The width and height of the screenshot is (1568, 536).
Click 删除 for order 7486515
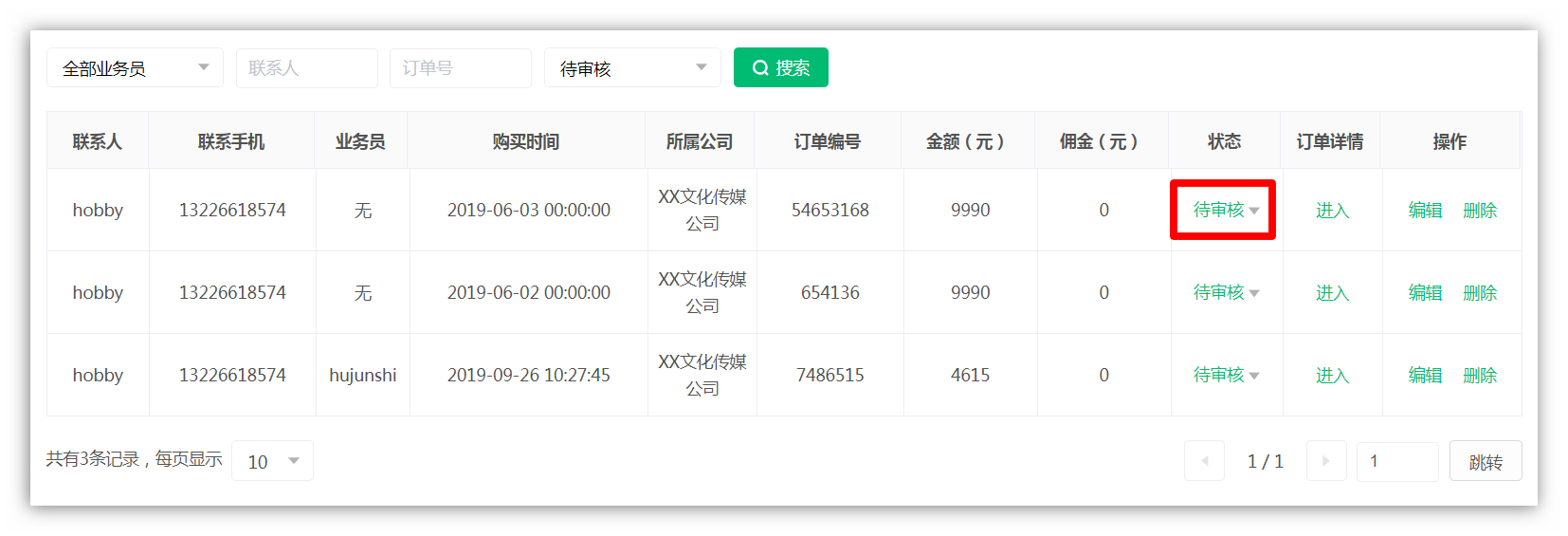[1480, 376]
